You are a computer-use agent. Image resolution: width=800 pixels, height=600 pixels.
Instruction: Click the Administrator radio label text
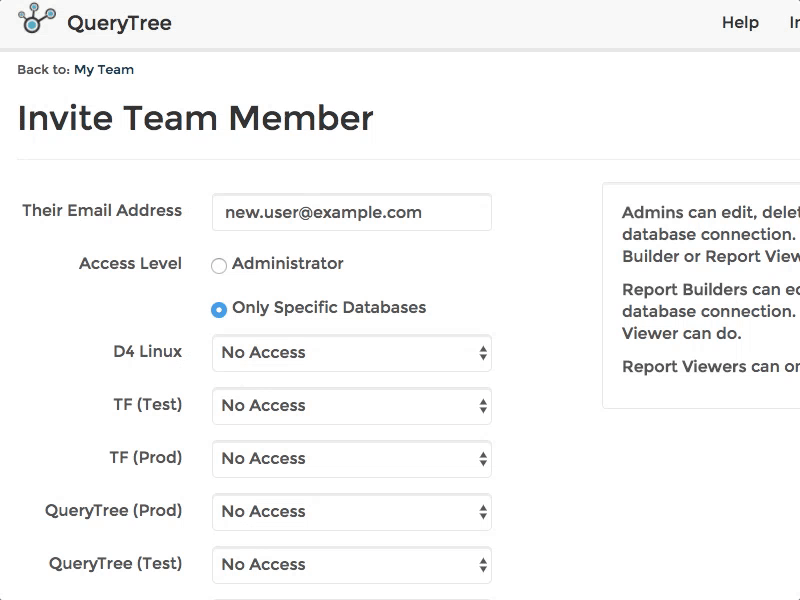pos(288,263)
